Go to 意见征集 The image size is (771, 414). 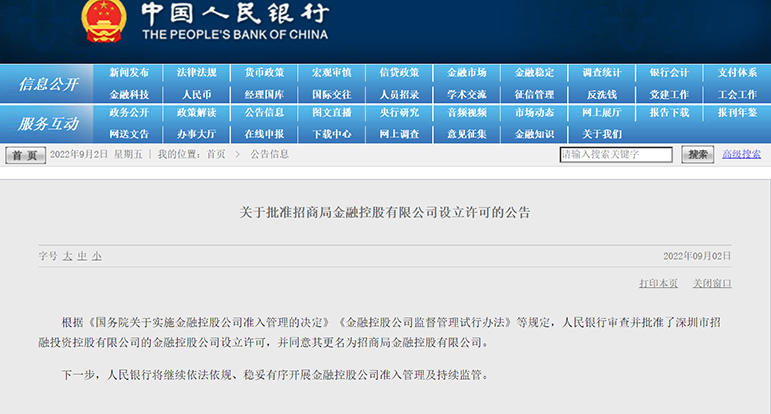pos(467,134)
